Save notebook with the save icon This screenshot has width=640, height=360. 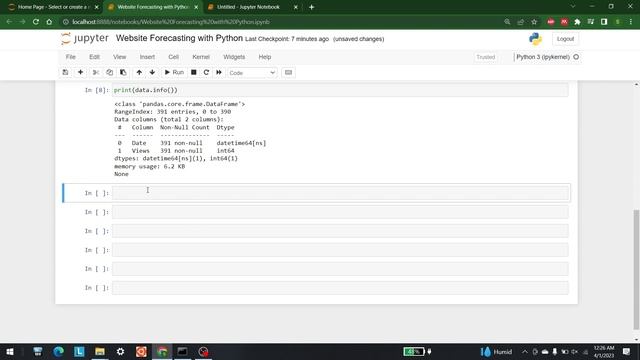point(65,72)
